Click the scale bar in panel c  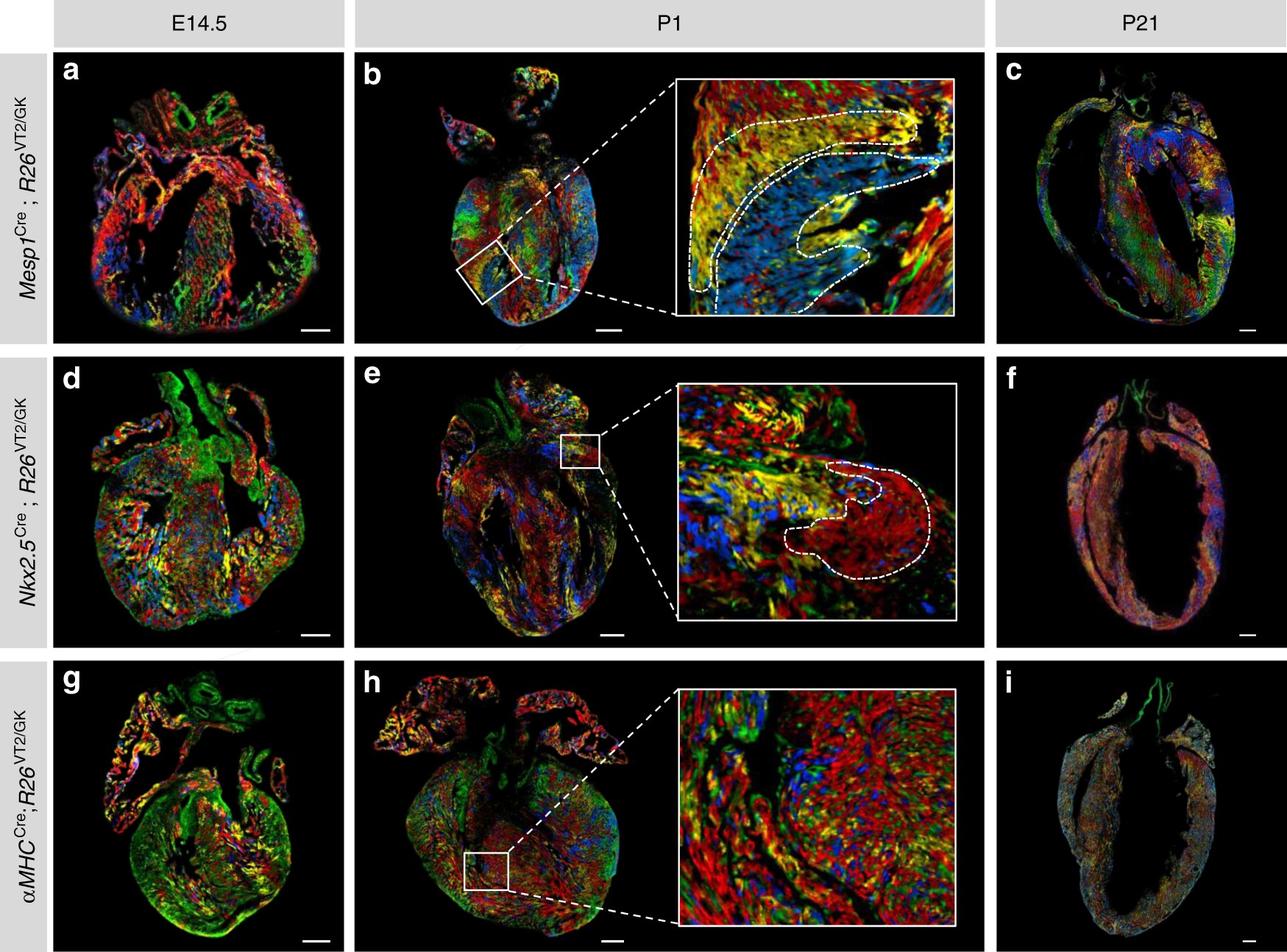(x=1247, y=331)
